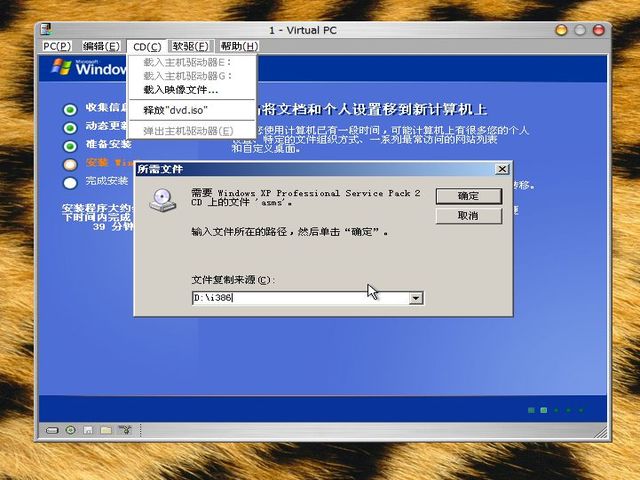Click the shared folder status icon

tap(106, 430)
